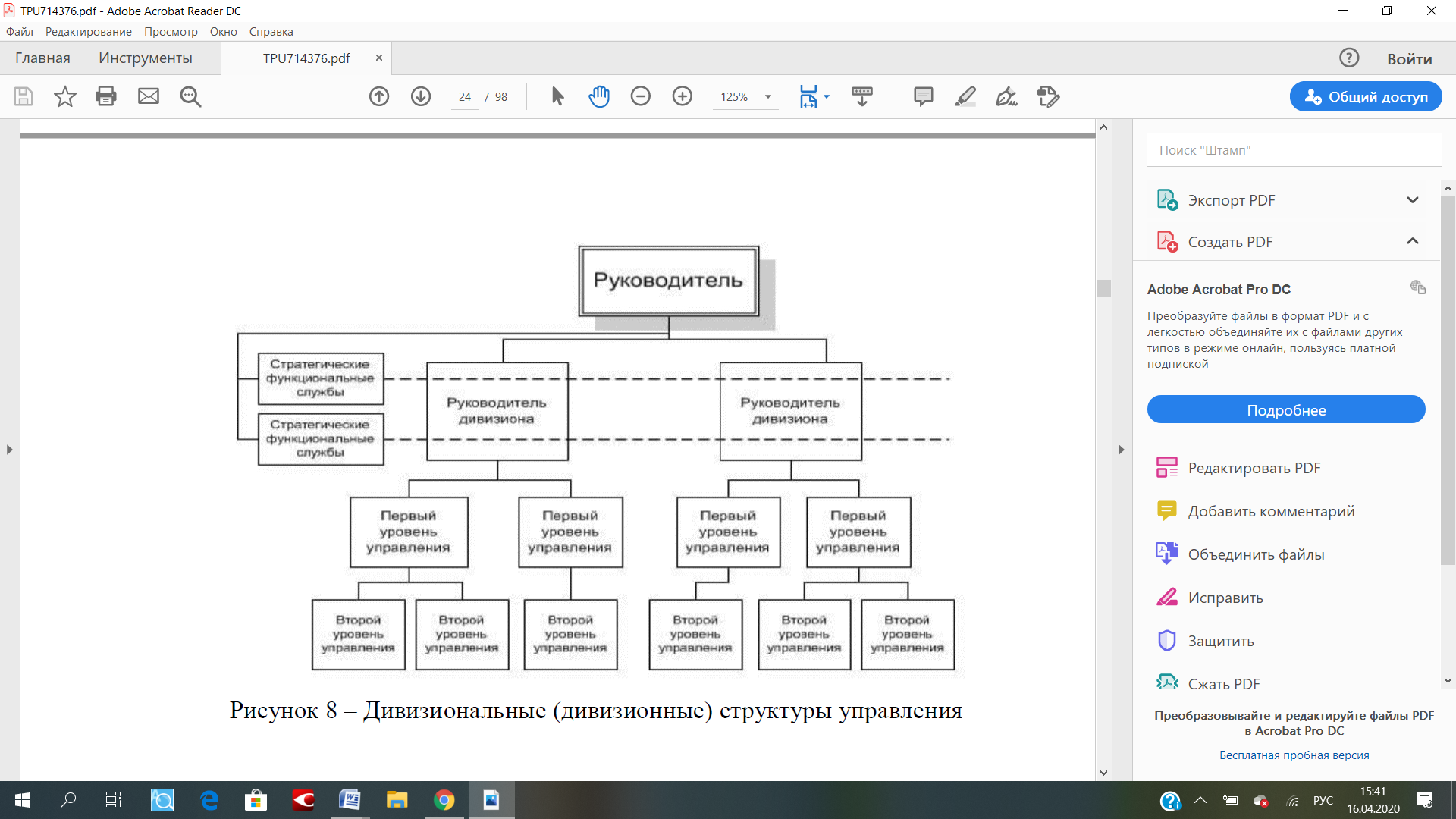
Task: Open the sign document pen tool
Action: (1007, 96)
